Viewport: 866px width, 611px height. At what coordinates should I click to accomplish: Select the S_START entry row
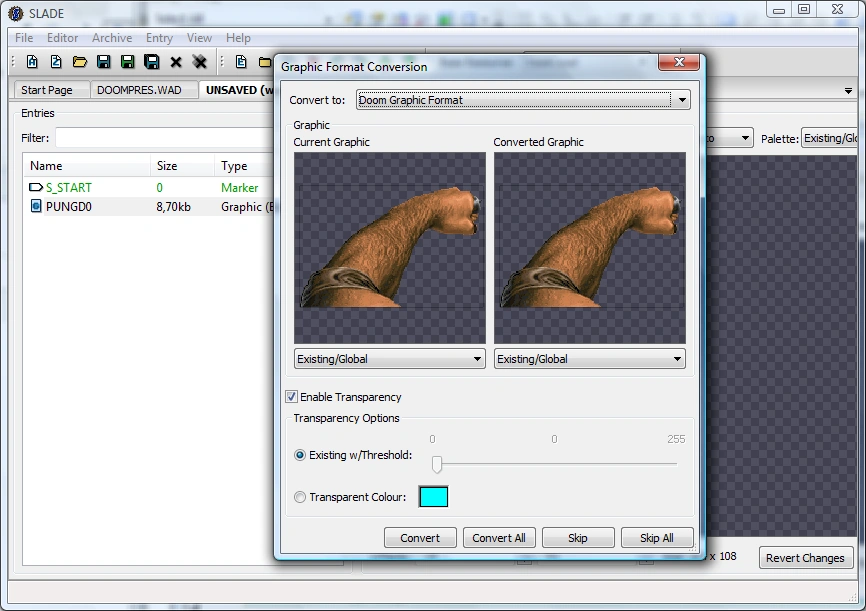149,187
